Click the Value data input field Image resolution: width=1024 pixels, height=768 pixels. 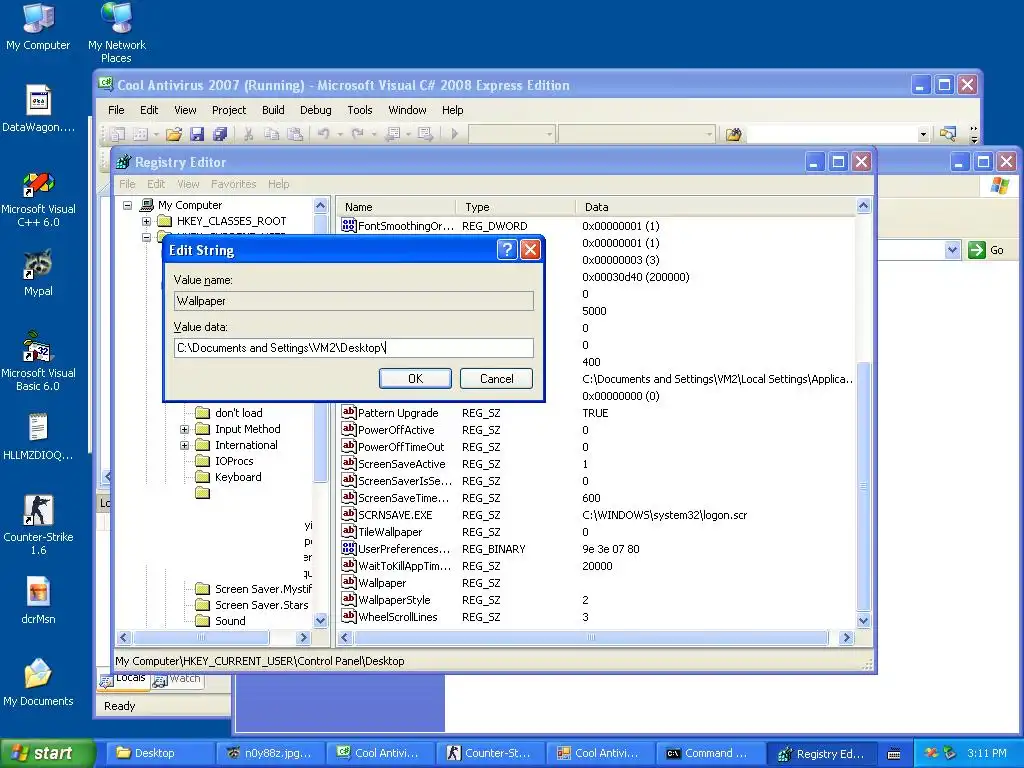coord(354,348)
